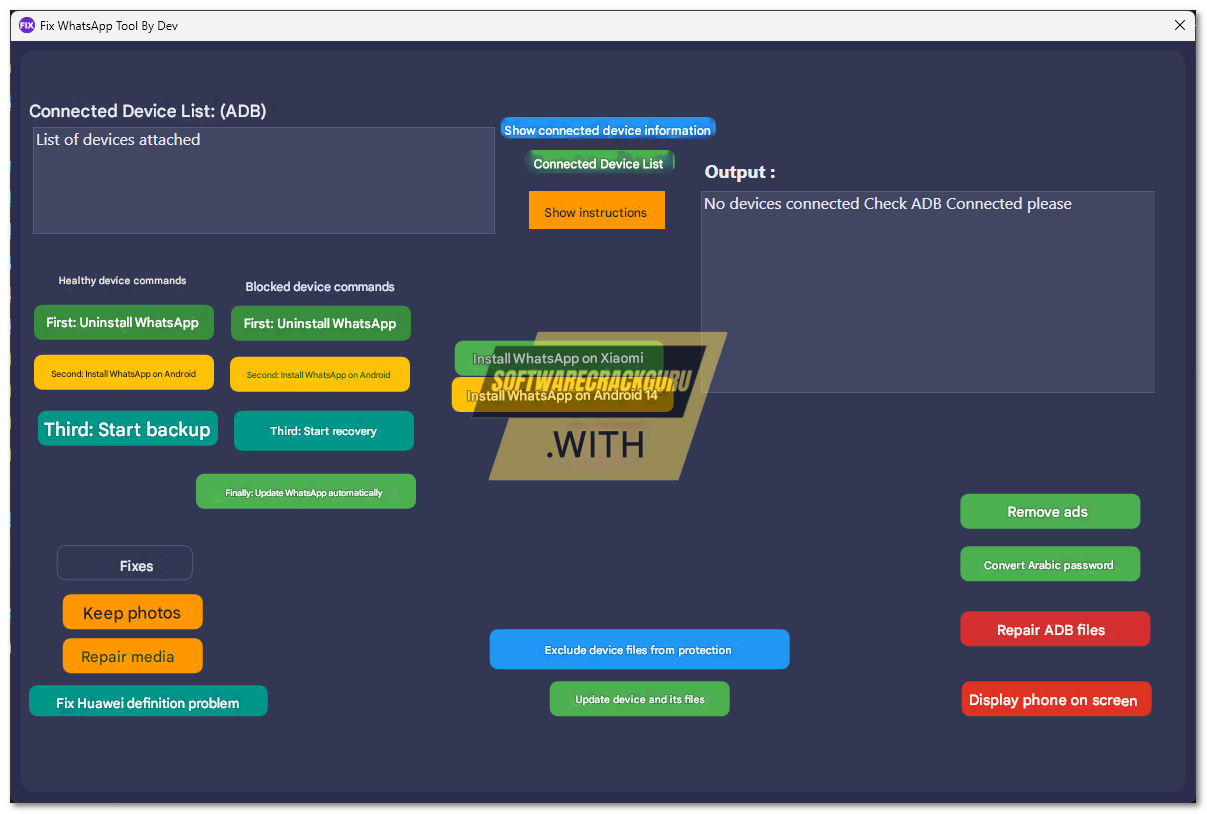The height and width of the screenshot is (814, 1207).
Task: Click inside the Output text area
Action: 928,292
